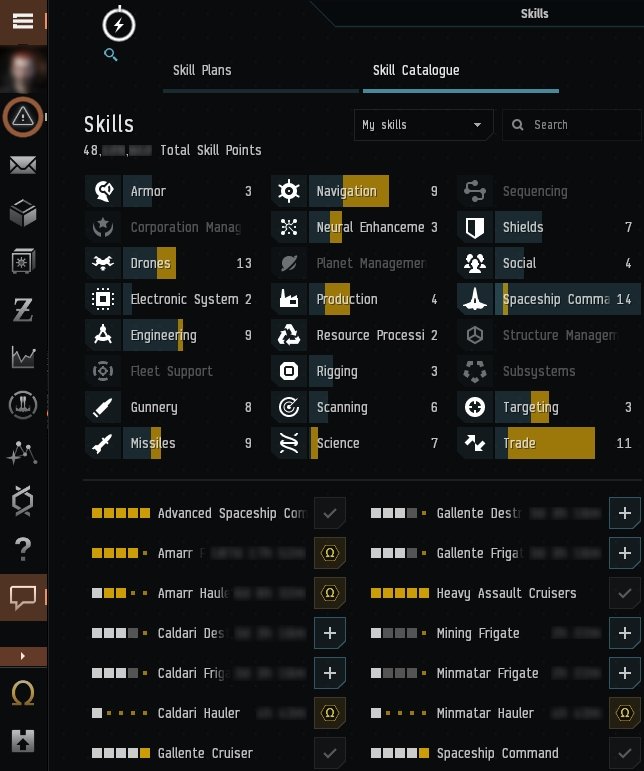Click the Omega badge for Amarr Hauler

pos(329,593)
